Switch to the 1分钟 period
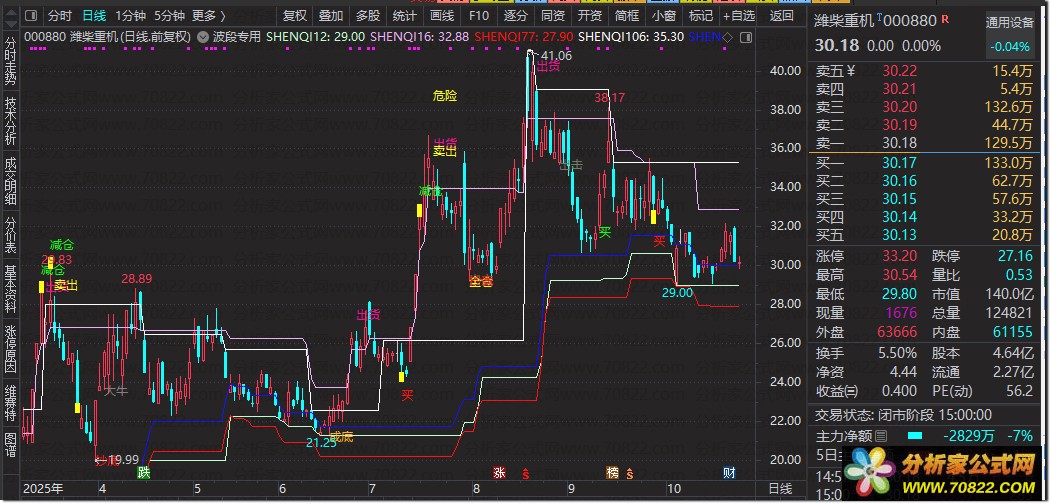Screen dimensions: 1052x504 (130, 15)
